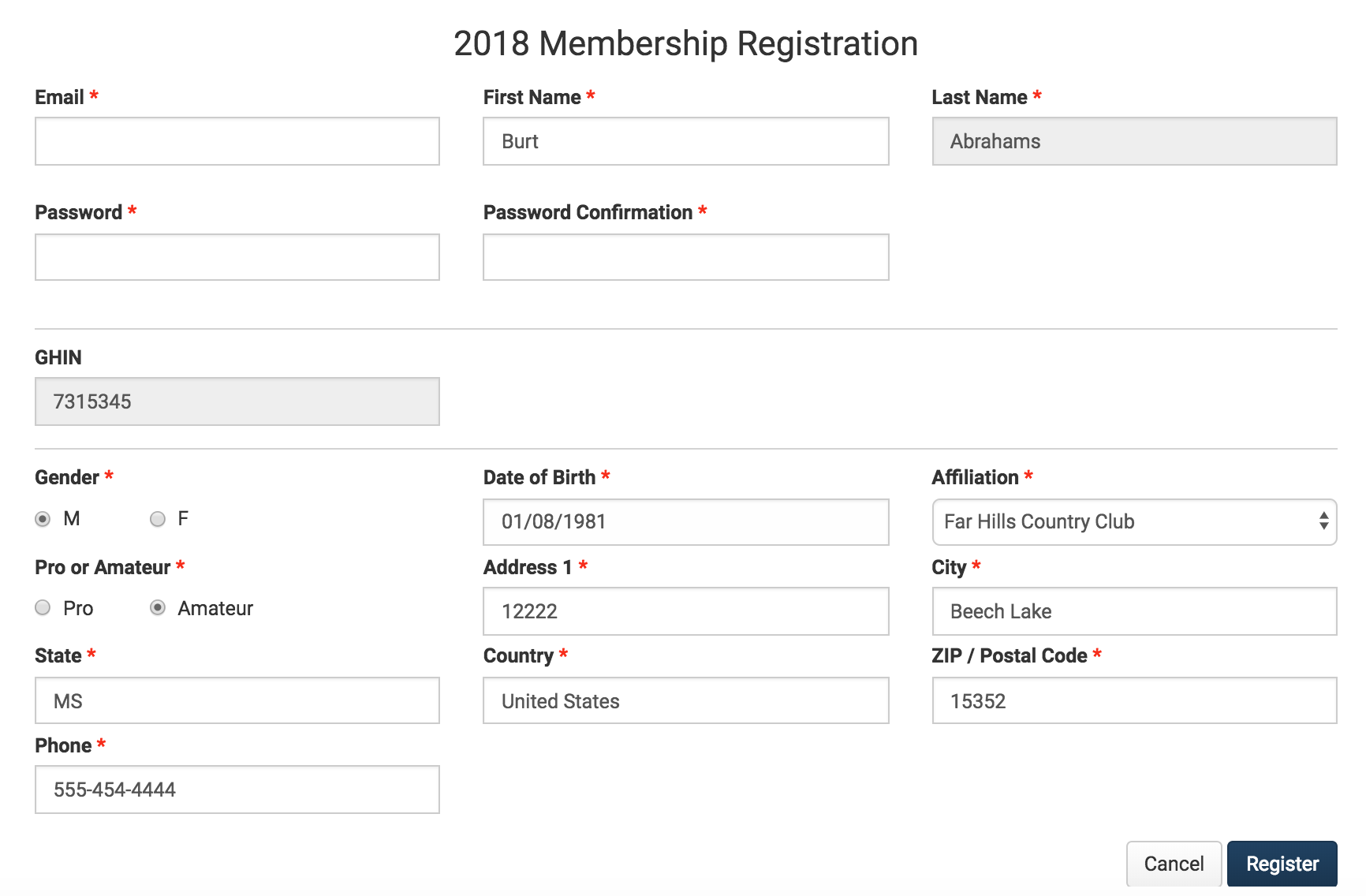
Task: Select the F gender radio button
Action: coord(158,519)
